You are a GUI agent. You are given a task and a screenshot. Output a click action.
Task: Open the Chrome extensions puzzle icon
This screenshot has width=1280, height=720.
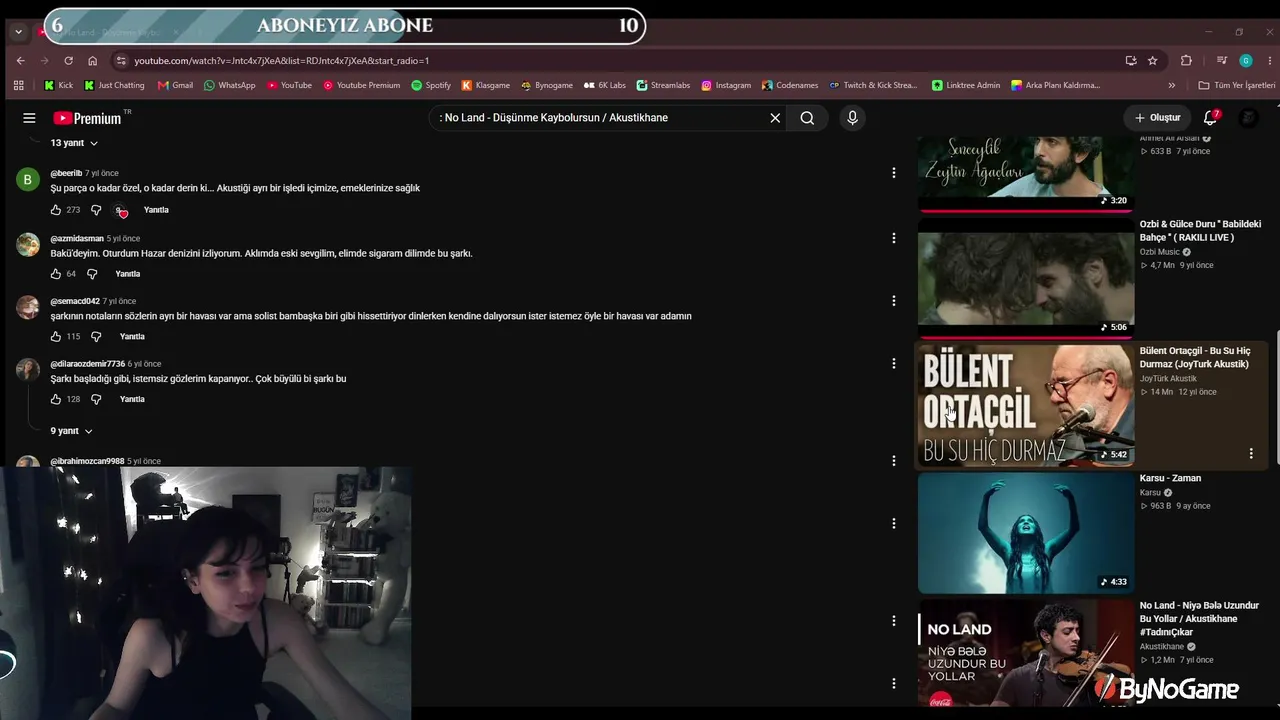(1186, 60)
